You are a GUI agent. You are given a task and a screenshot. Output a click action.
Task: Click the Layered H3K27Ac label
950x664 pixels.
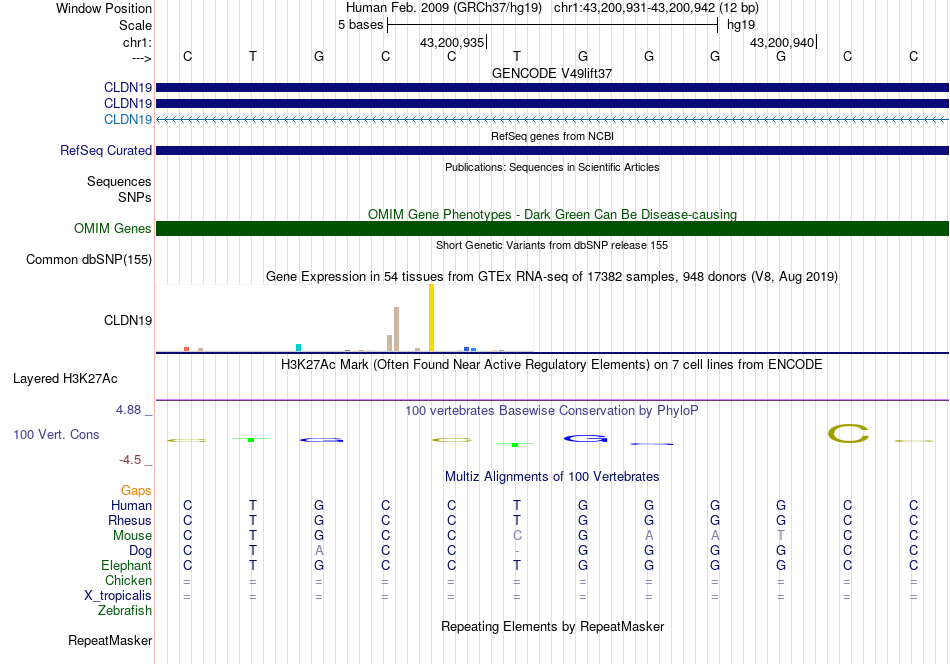(65, 379)
